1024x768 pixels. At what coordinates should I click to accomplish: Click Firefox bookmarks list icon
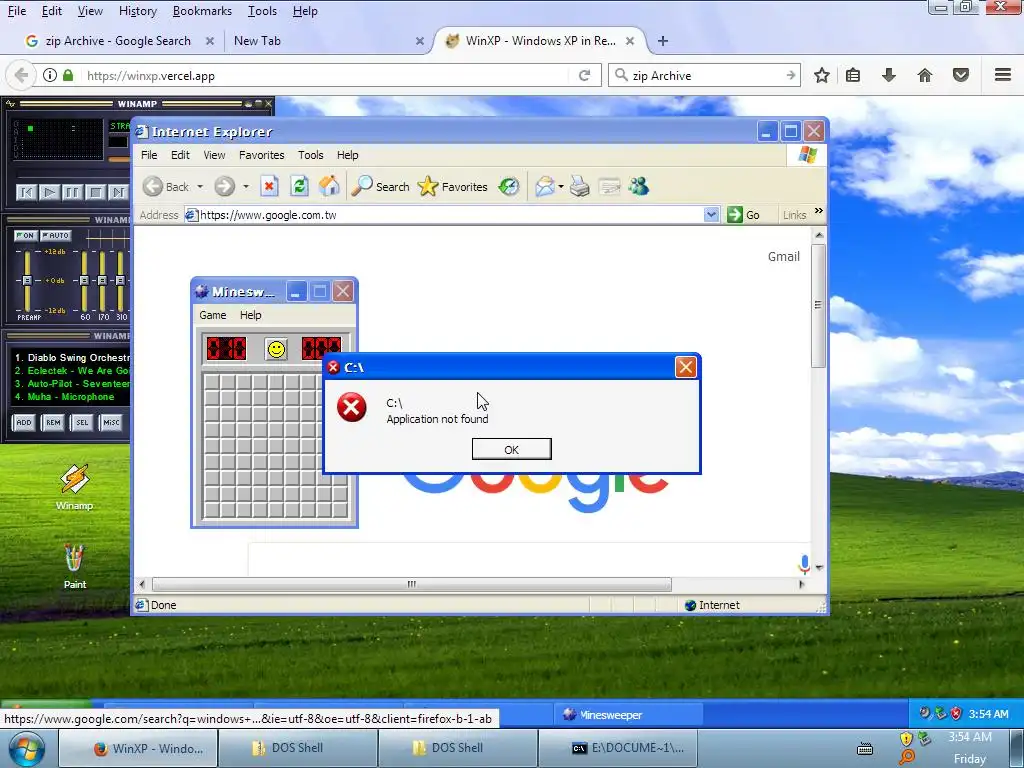point(853,76)
